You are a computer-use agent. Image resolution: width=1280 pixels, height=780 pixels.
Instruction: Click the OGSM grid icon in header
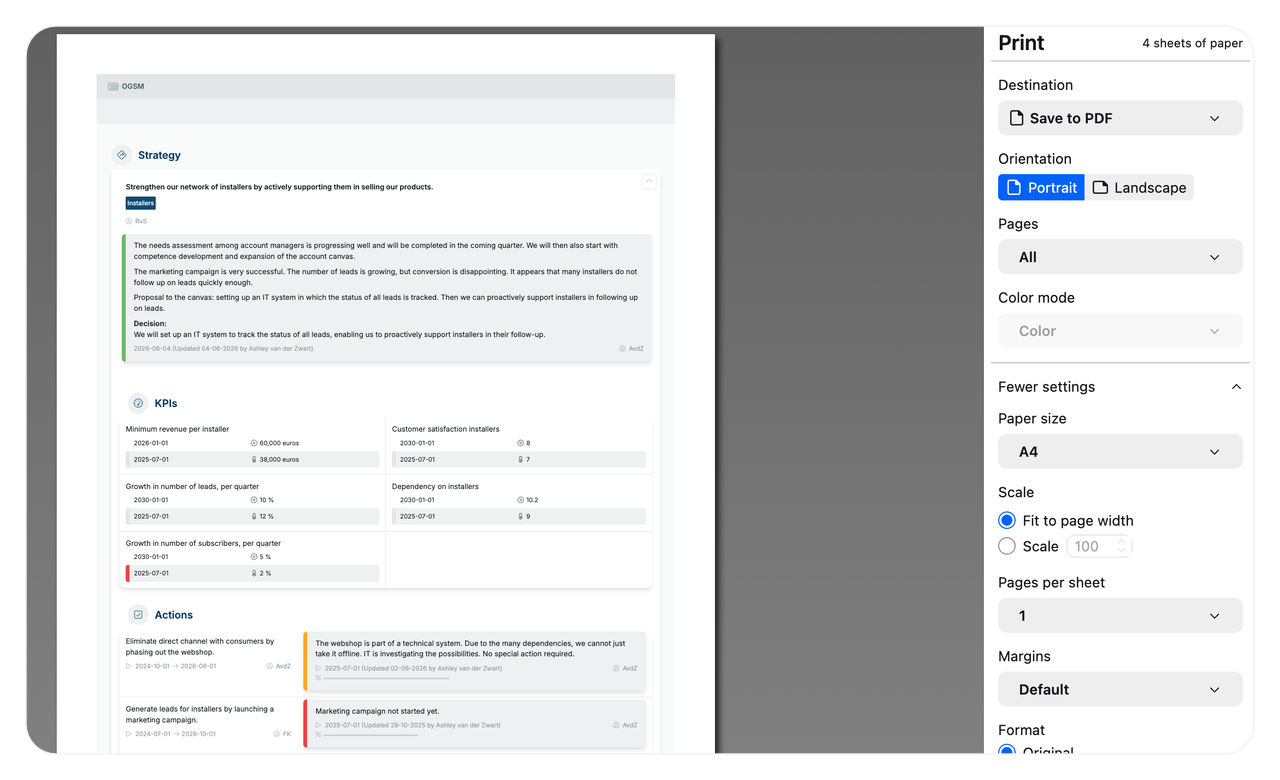tap(113, 87)
